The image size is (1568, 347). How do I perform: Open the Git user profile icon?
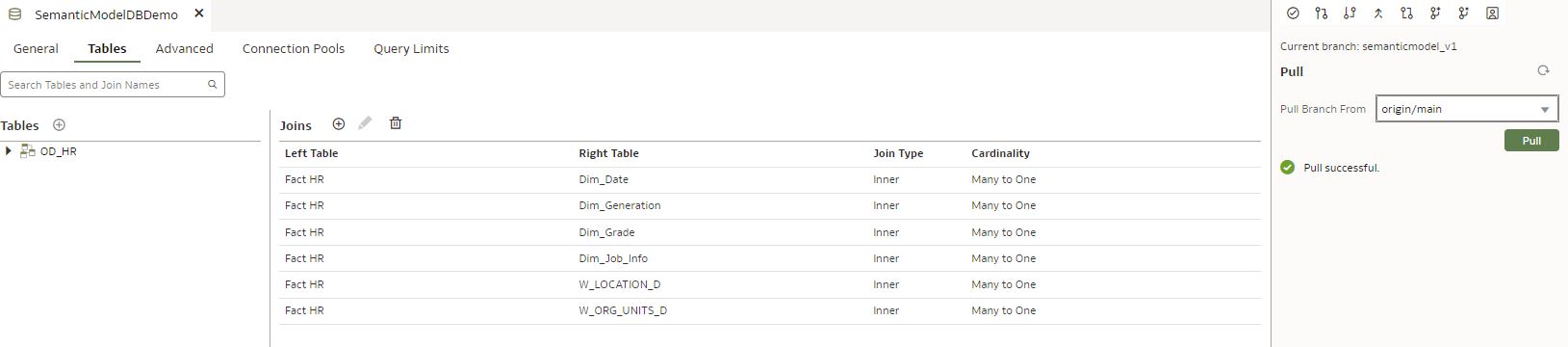coord(1492,13)
